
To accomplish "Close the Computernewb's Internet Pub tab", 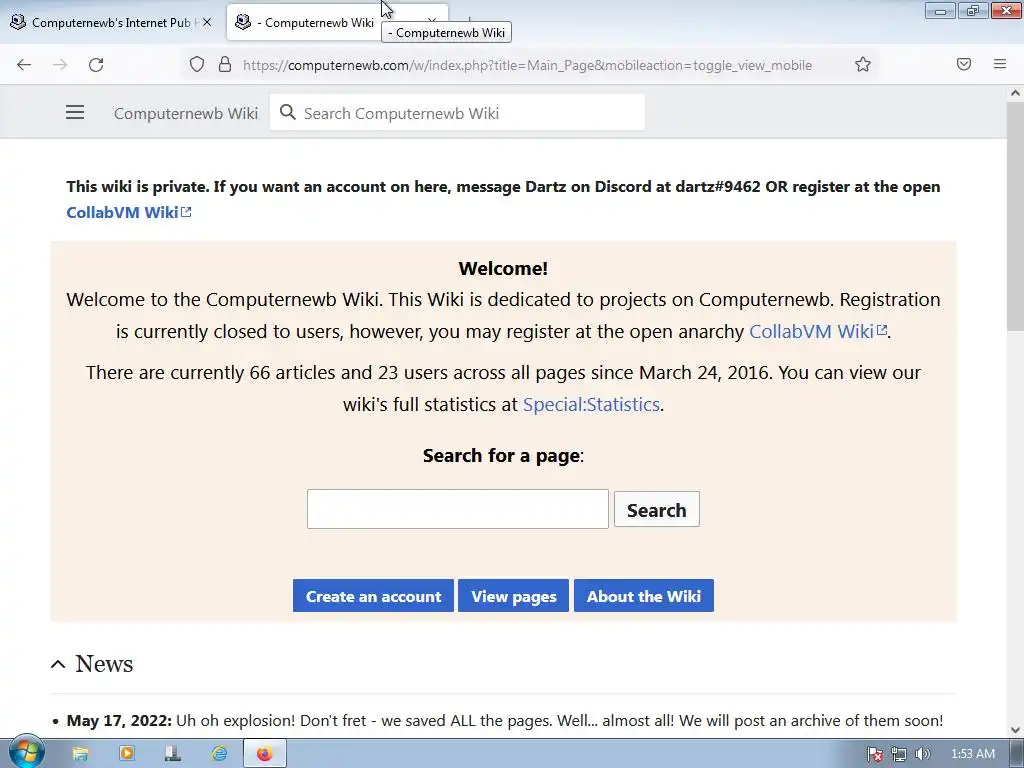I will 207,22.
